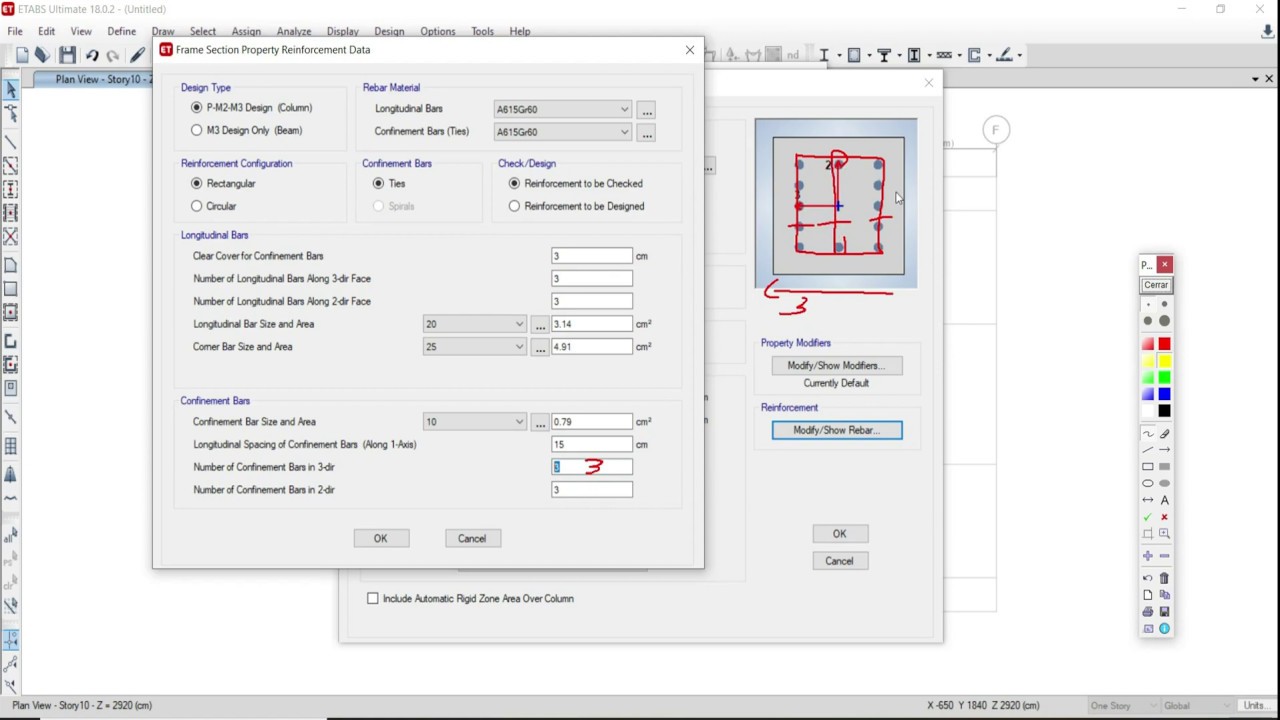The image size is (1280, 720).
Task: Select the freehand pen tool in the annotation palette
Action: click(x=1147, y=434)
